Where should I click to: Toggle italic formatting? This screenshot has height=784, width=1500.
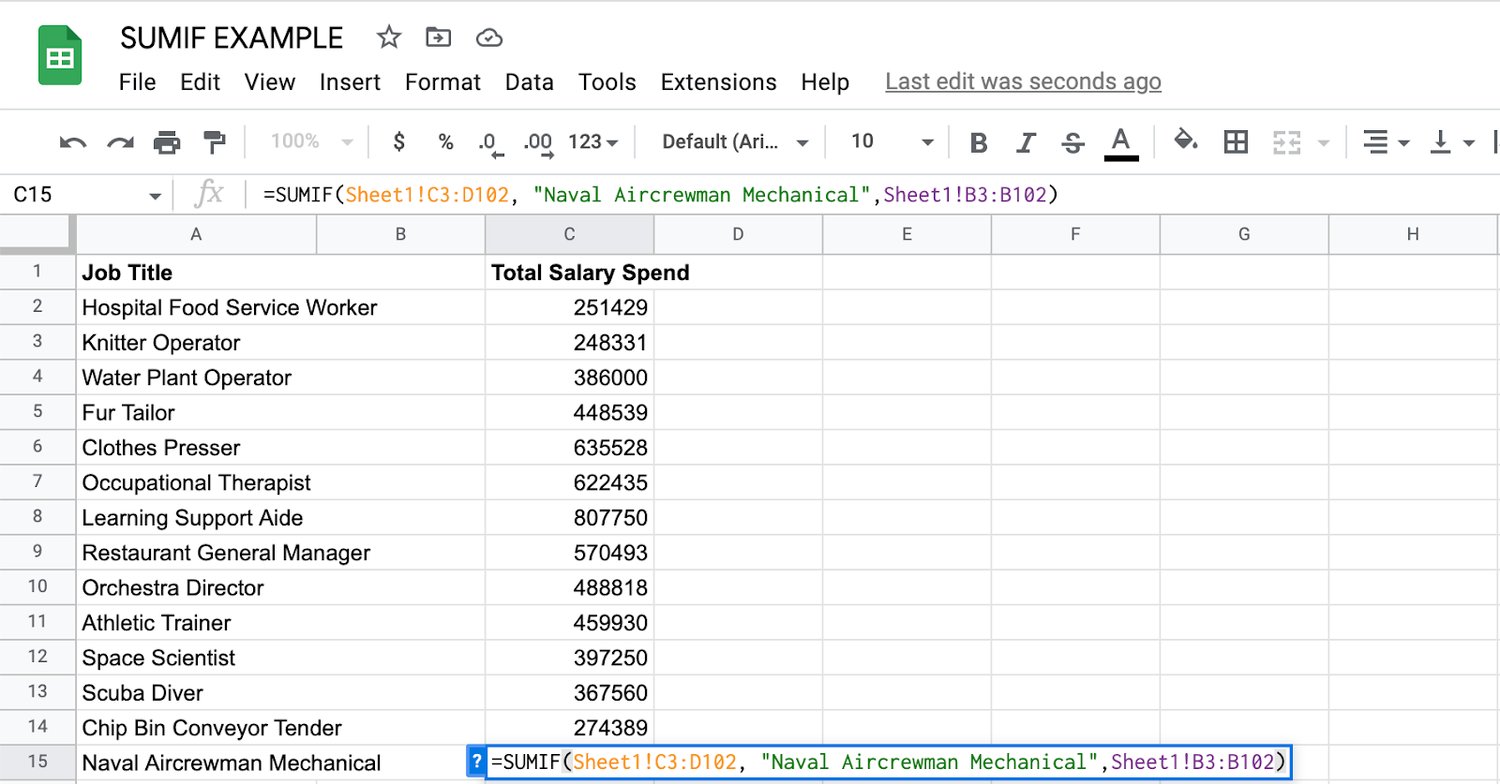tap(1025, 143)
